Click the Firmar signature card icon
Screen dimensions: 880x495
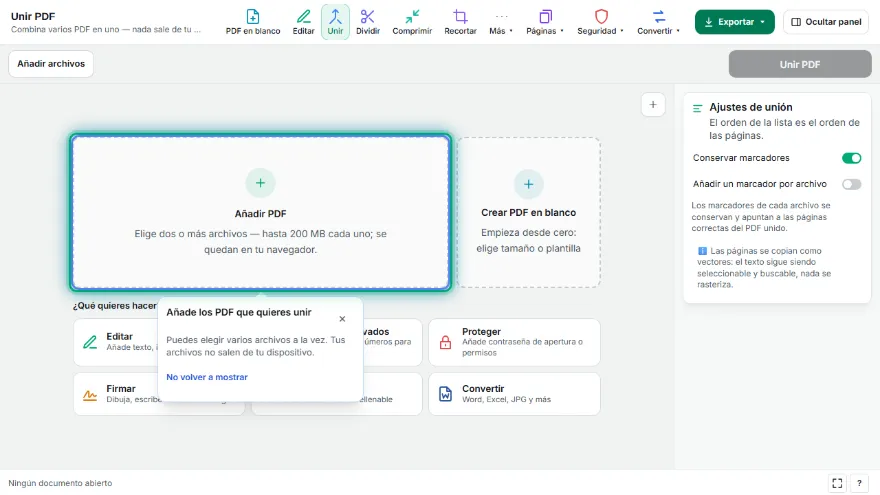[x=90, y=395]
